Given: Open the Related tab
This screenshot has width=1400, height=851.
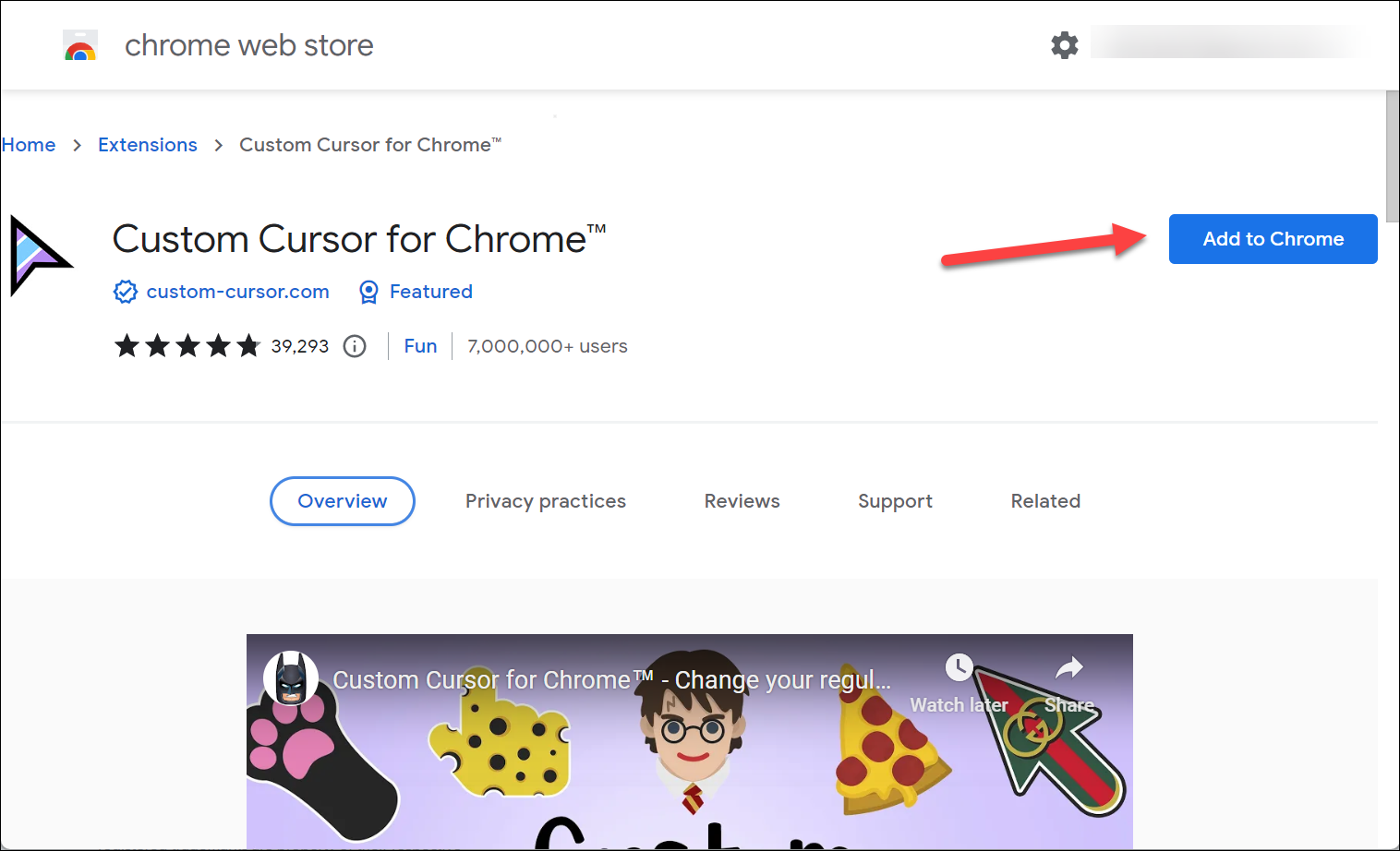Looking at the screenshot, I should (1044, 501).
